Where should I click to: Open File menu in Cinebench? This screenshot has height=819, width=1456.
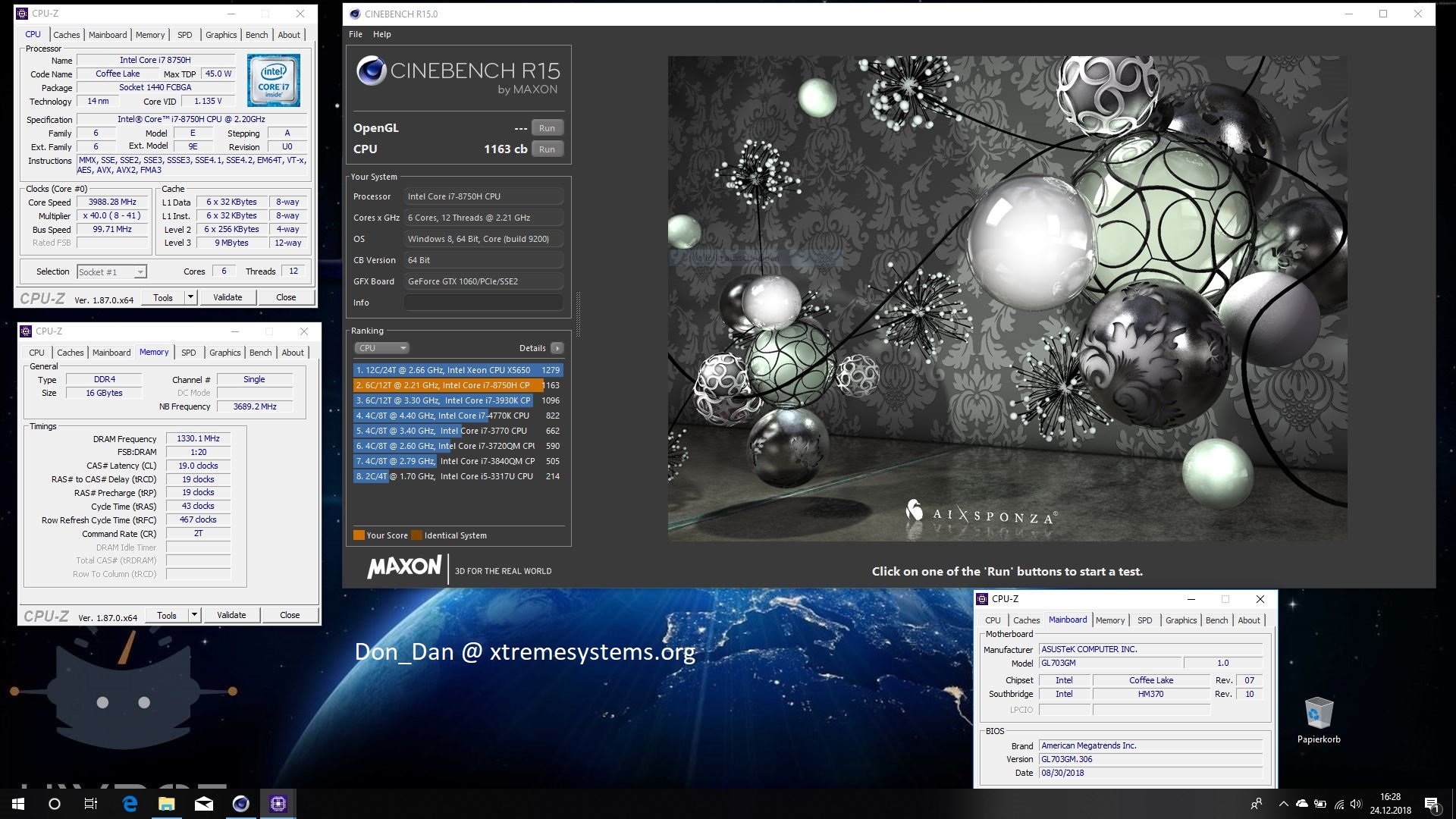tap(356, 34)
